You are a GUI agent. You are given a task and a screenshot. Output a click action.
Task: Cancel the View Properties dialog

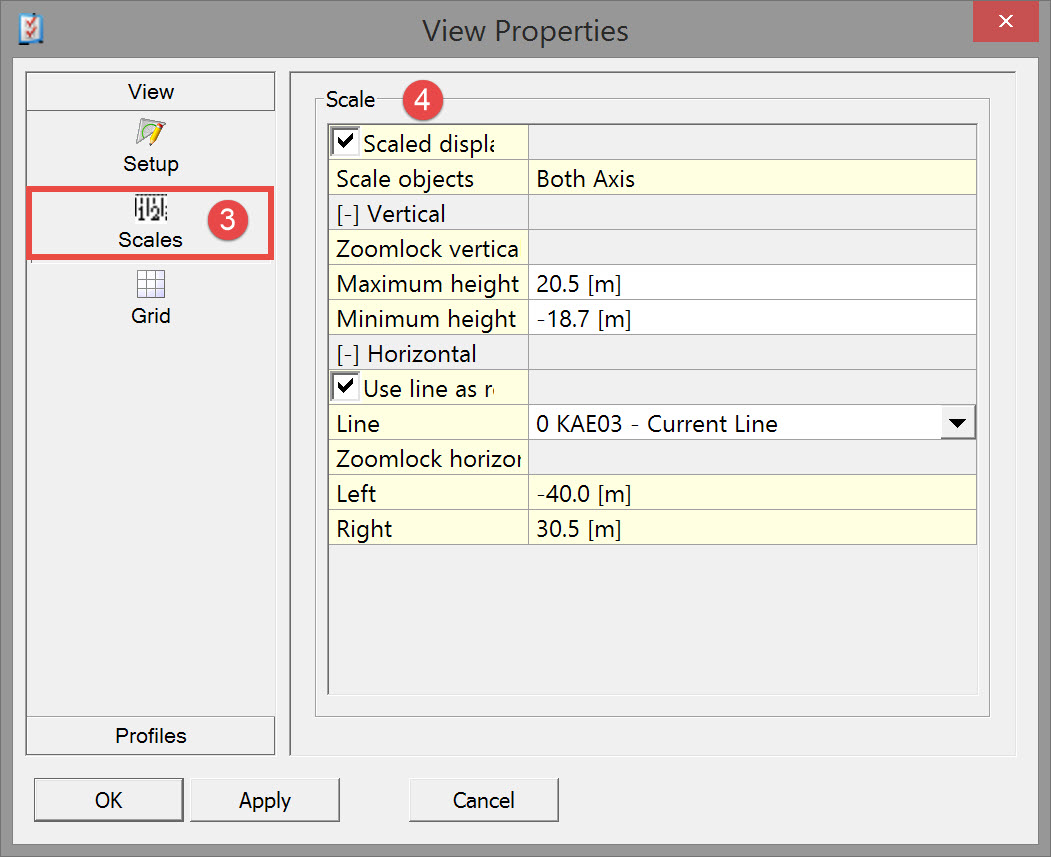coord(483,800)
